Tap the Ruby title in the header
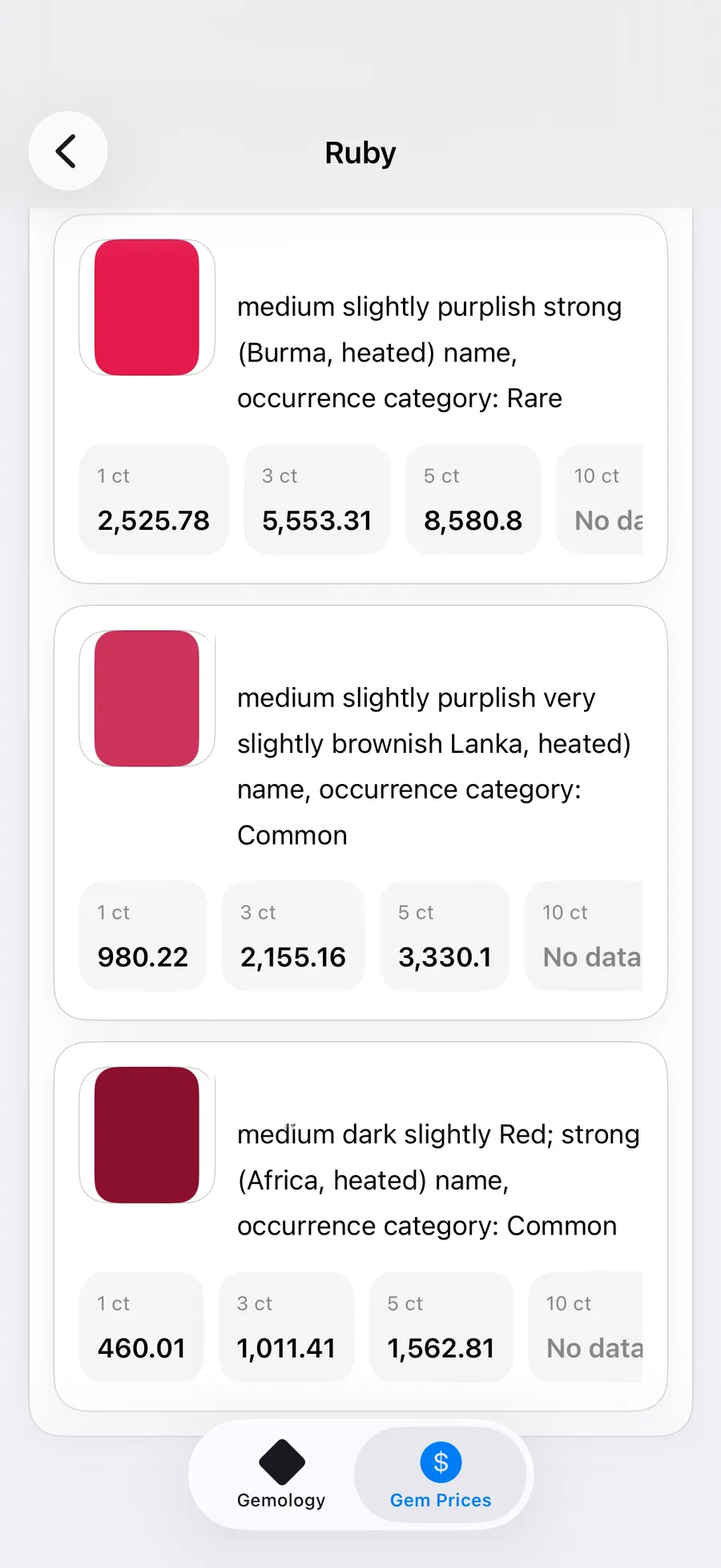721x1568 pixels. [x=360, y=152]
